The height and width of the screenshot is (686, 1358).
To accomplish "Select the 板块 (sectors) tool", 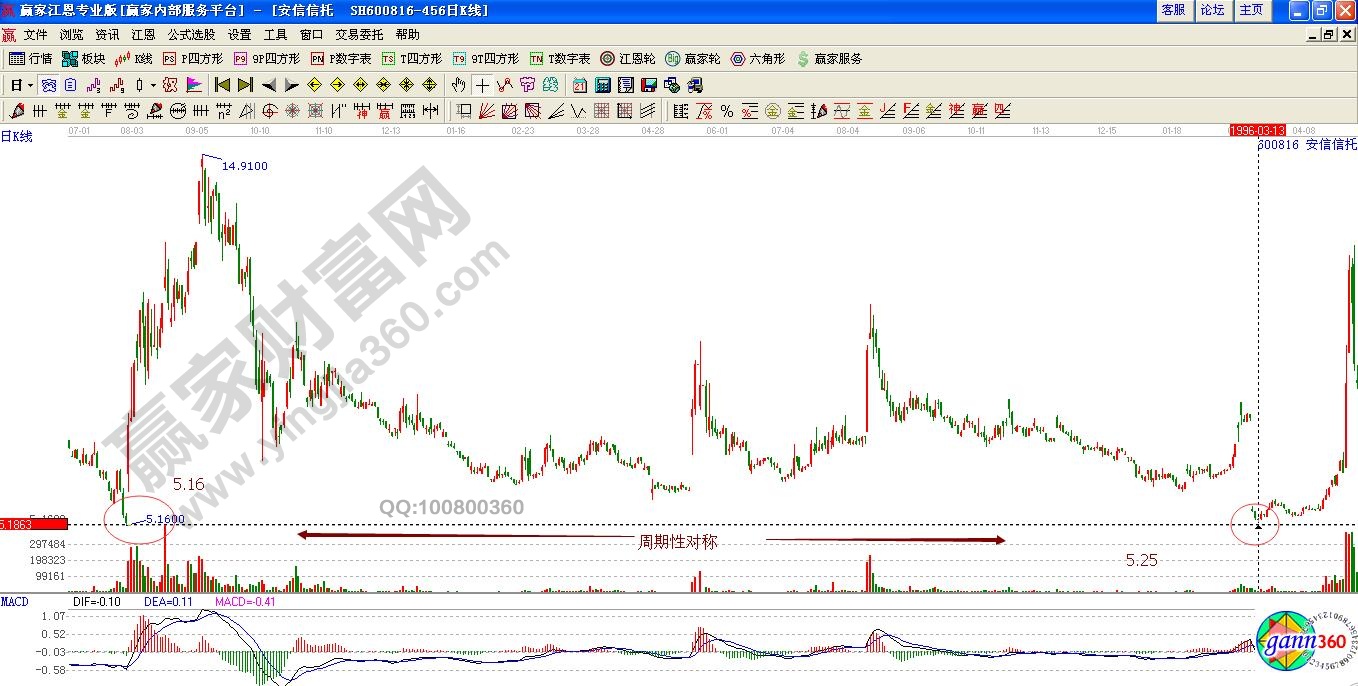I will 85,58.
